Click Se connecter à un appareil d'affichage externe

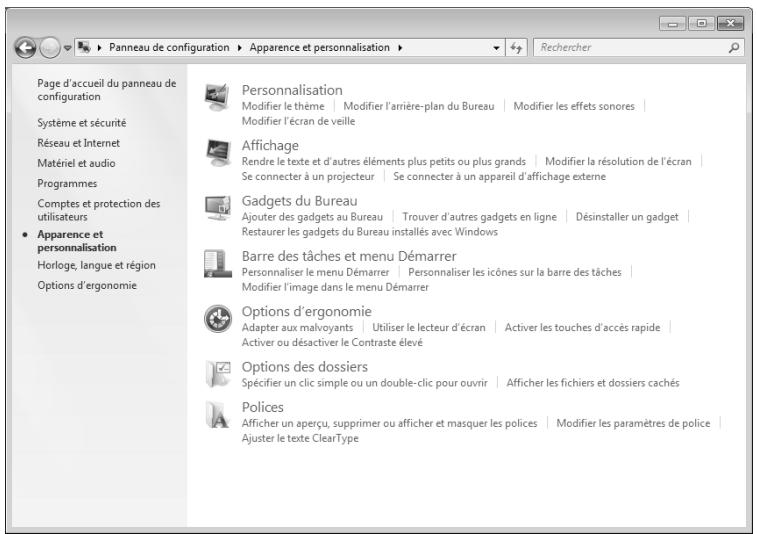pyautogui.click(x=499, y=176)
